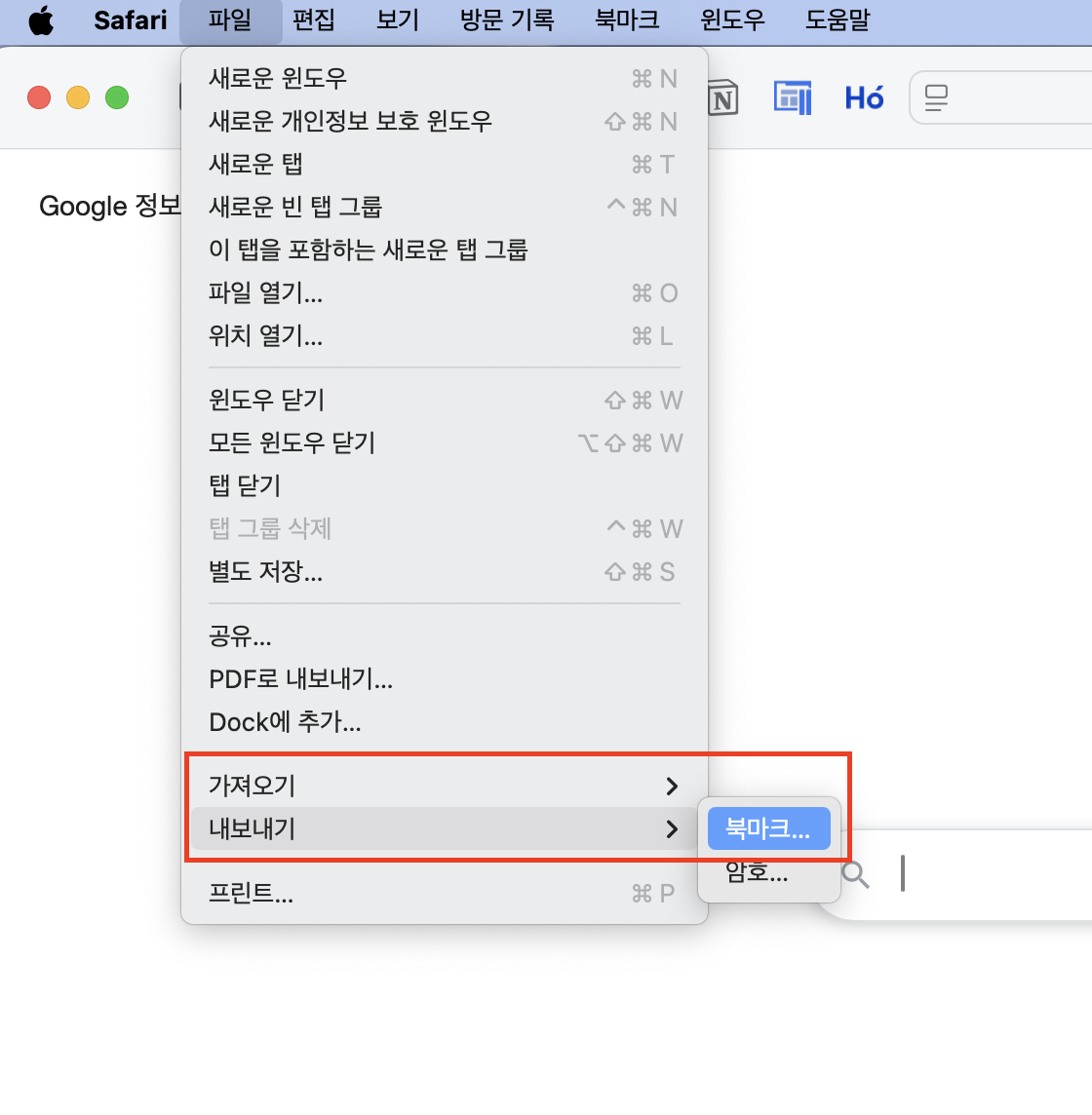This screenshot has height=1115, width=1092.
Task: Open the 편집 menu
Action: 313,21
